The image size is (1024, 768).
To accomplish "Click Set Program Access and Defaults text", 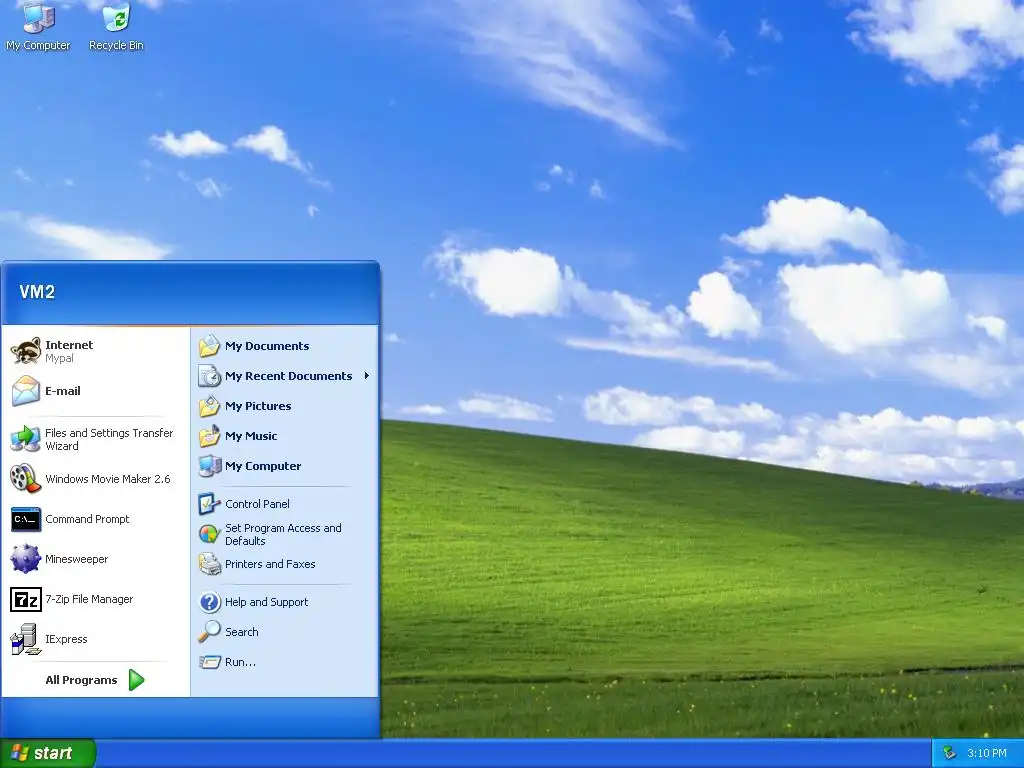I will 283,534.
